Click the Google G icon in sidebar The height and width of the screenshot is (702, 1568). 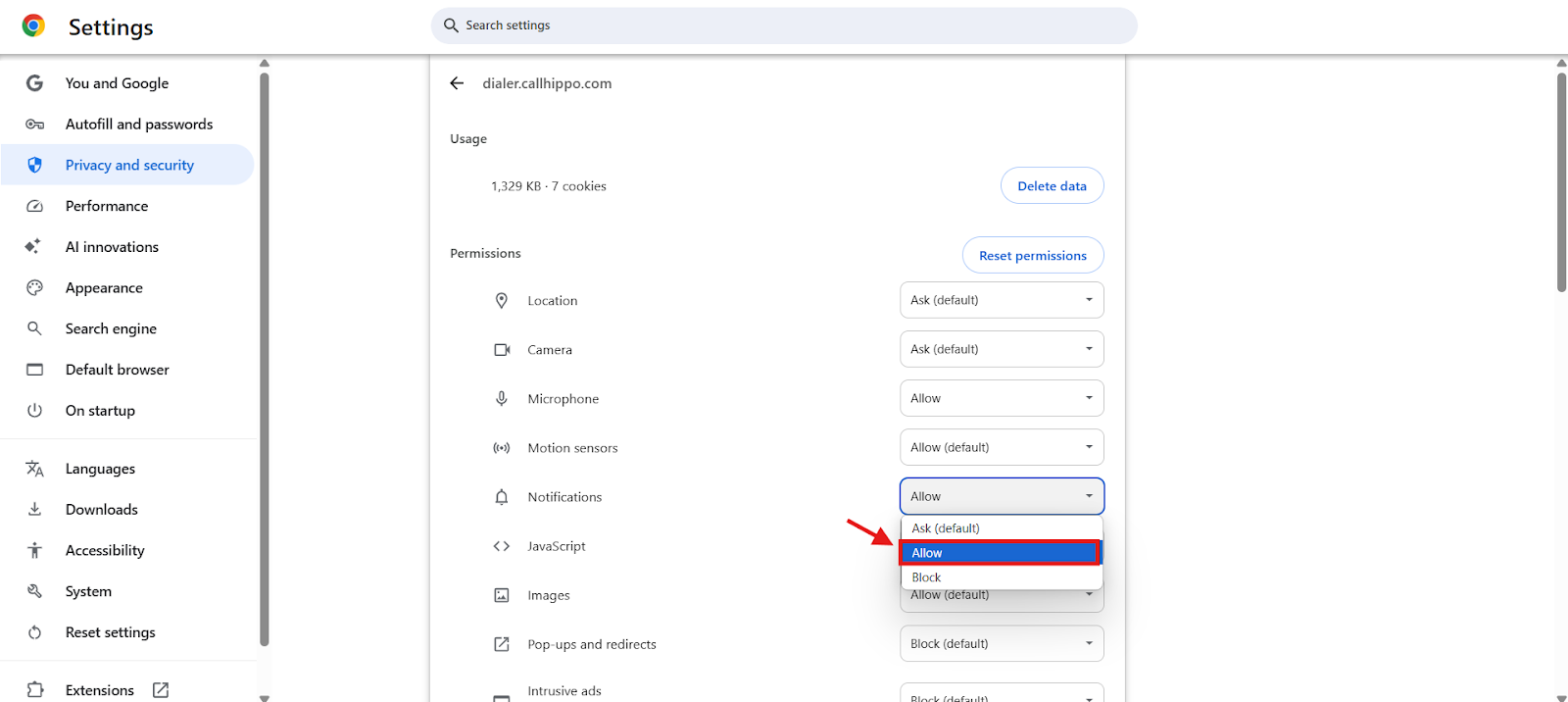(34, 83)
